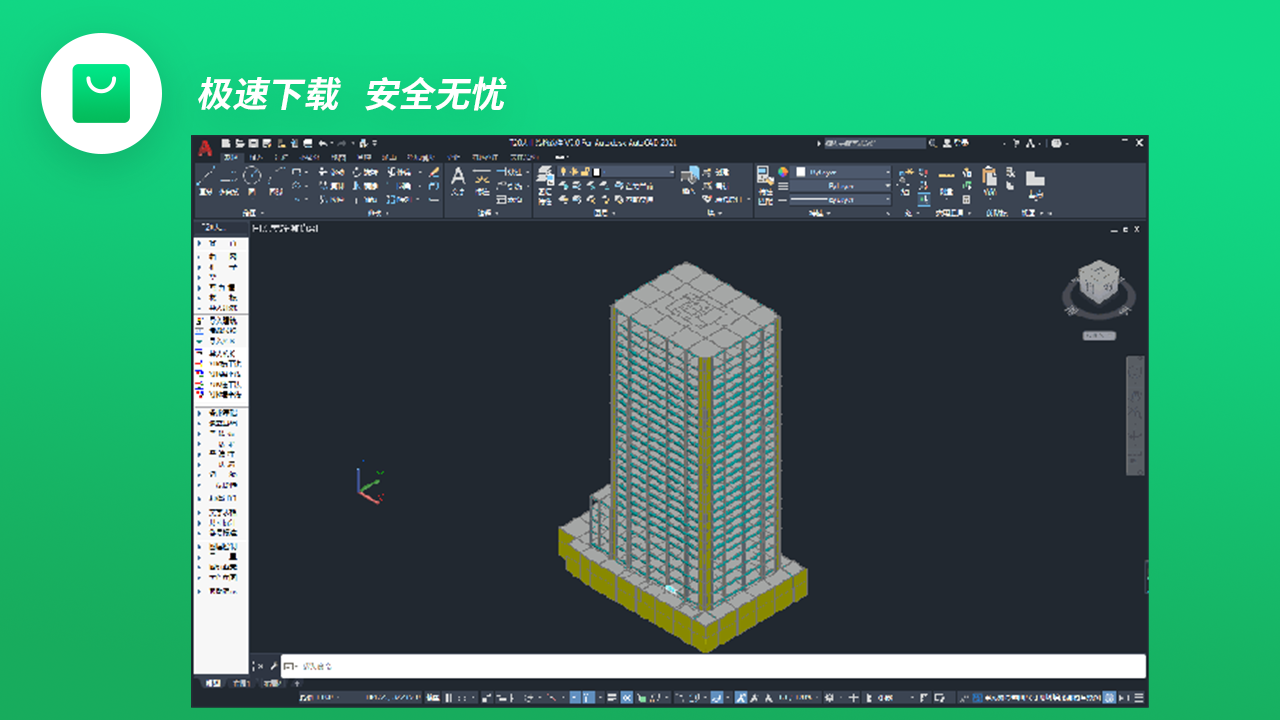Open the color picker on the ribbon

pos(781,172)
